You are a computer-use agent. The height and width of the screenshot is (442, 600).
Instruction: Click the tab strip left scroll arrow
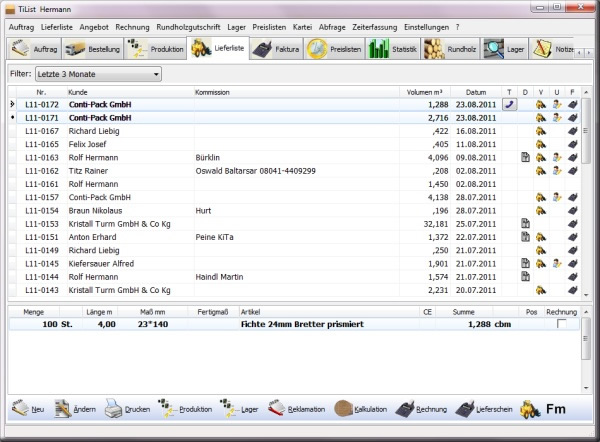[x=580, y=53]
